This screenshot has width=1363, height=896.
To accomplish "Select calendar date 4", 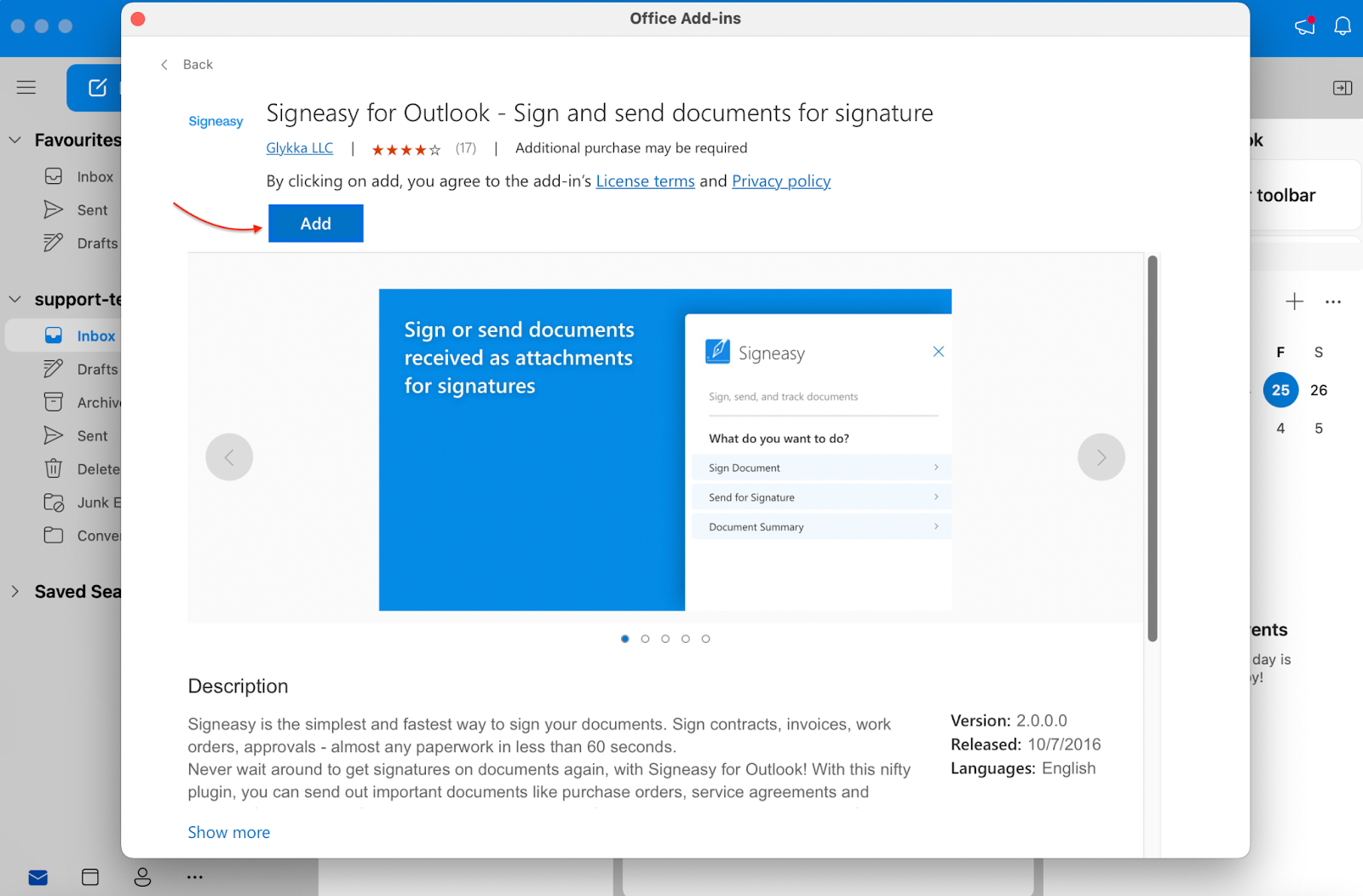I will tap(1280, 428).
